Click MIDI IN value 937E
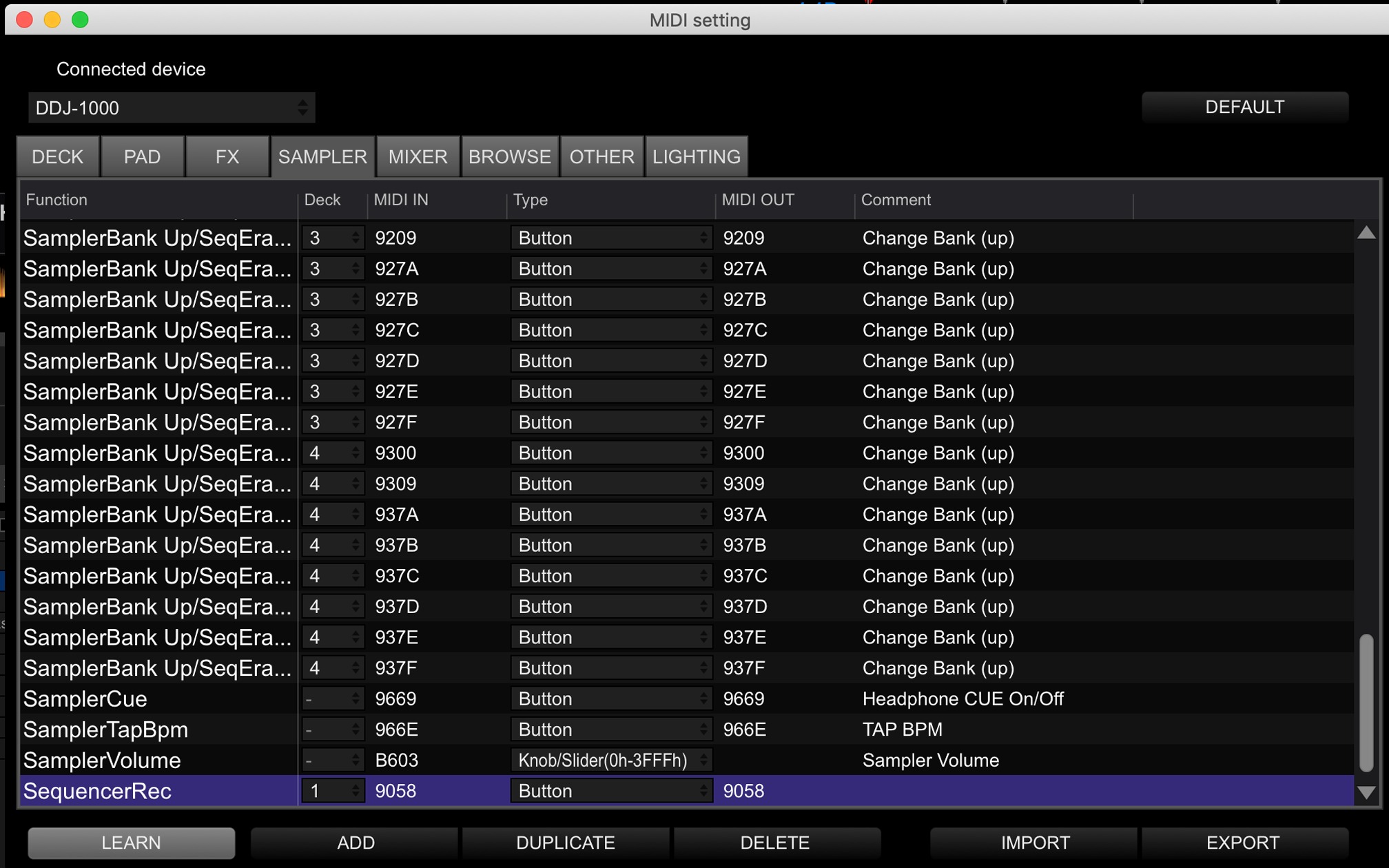 [396, 638]
